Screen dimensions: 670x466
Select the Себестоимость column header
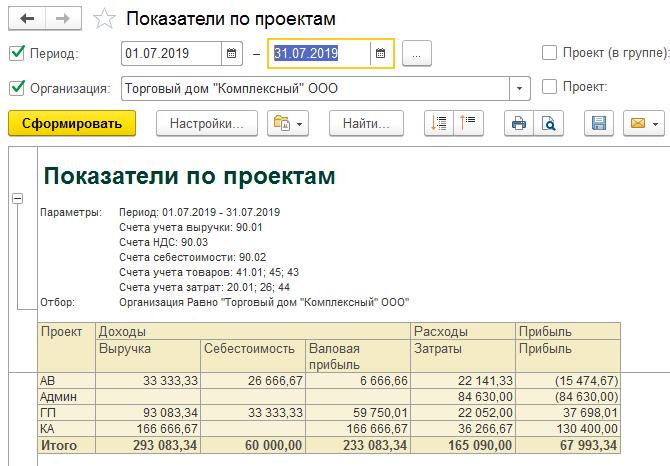[x=253, y=355]
